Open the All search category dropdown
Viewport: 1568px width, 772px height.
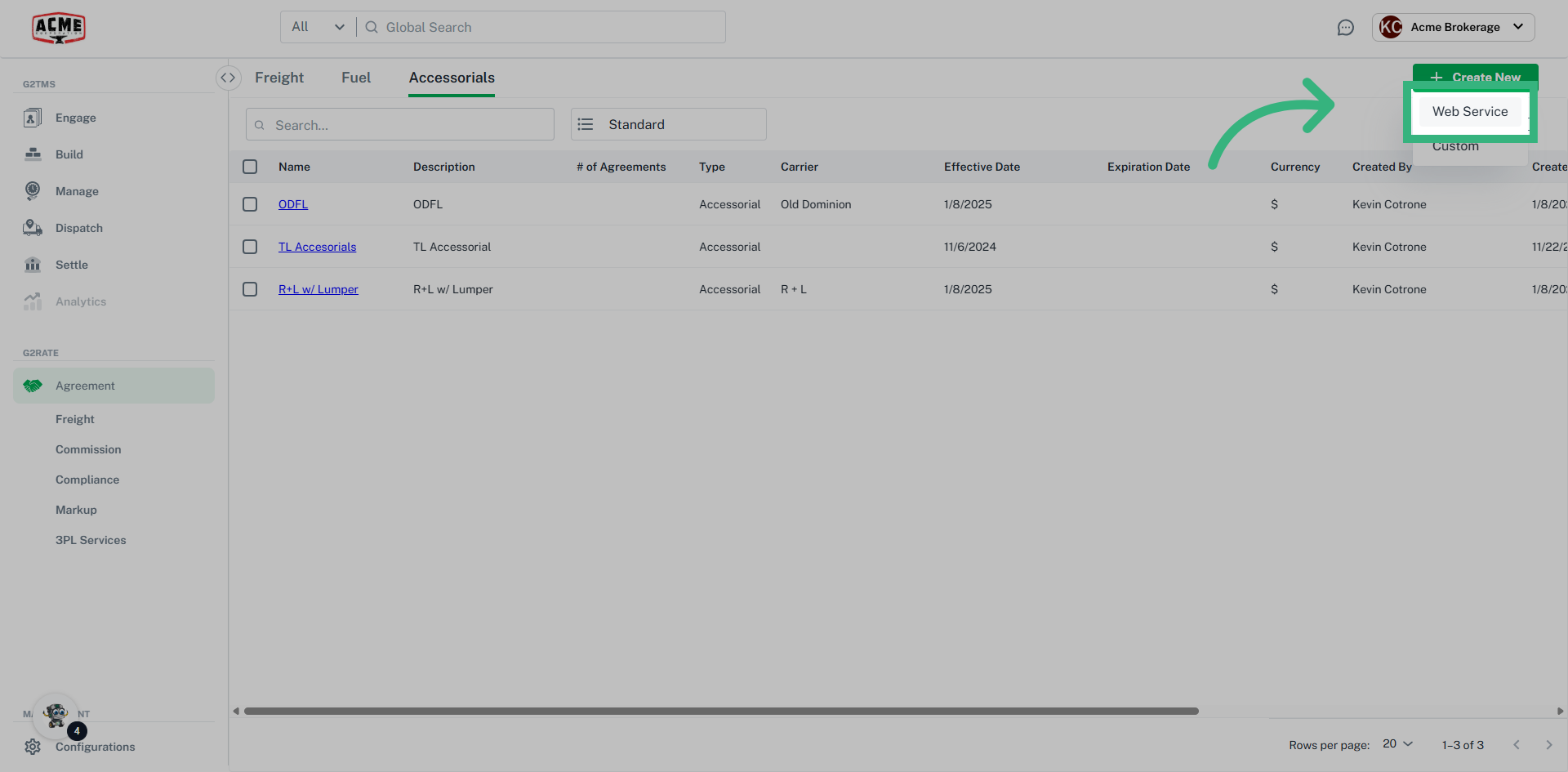(317, 26)
